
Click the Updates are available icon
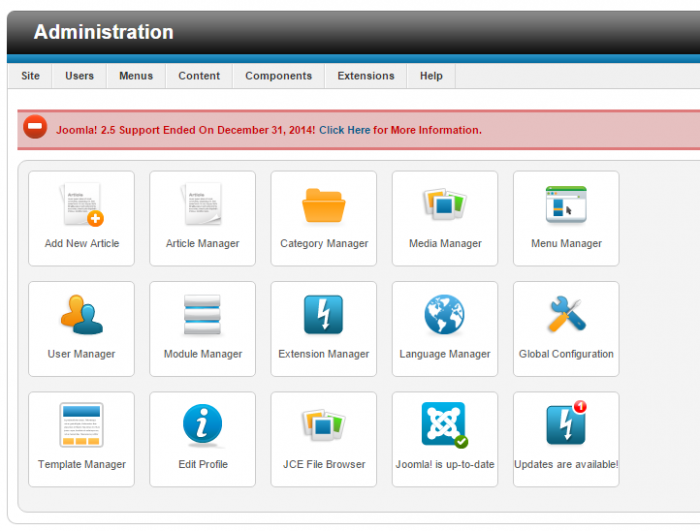(x=566, y=427)
